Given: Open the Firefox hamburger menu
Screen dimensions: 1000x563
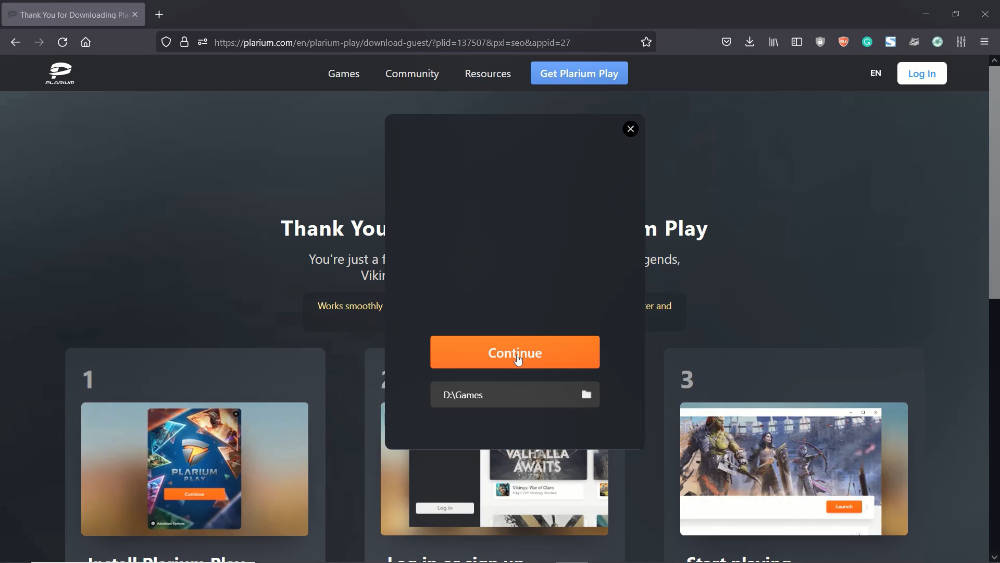Looking at the screenshot, I should pyautogui.click(x=984, y=42).
